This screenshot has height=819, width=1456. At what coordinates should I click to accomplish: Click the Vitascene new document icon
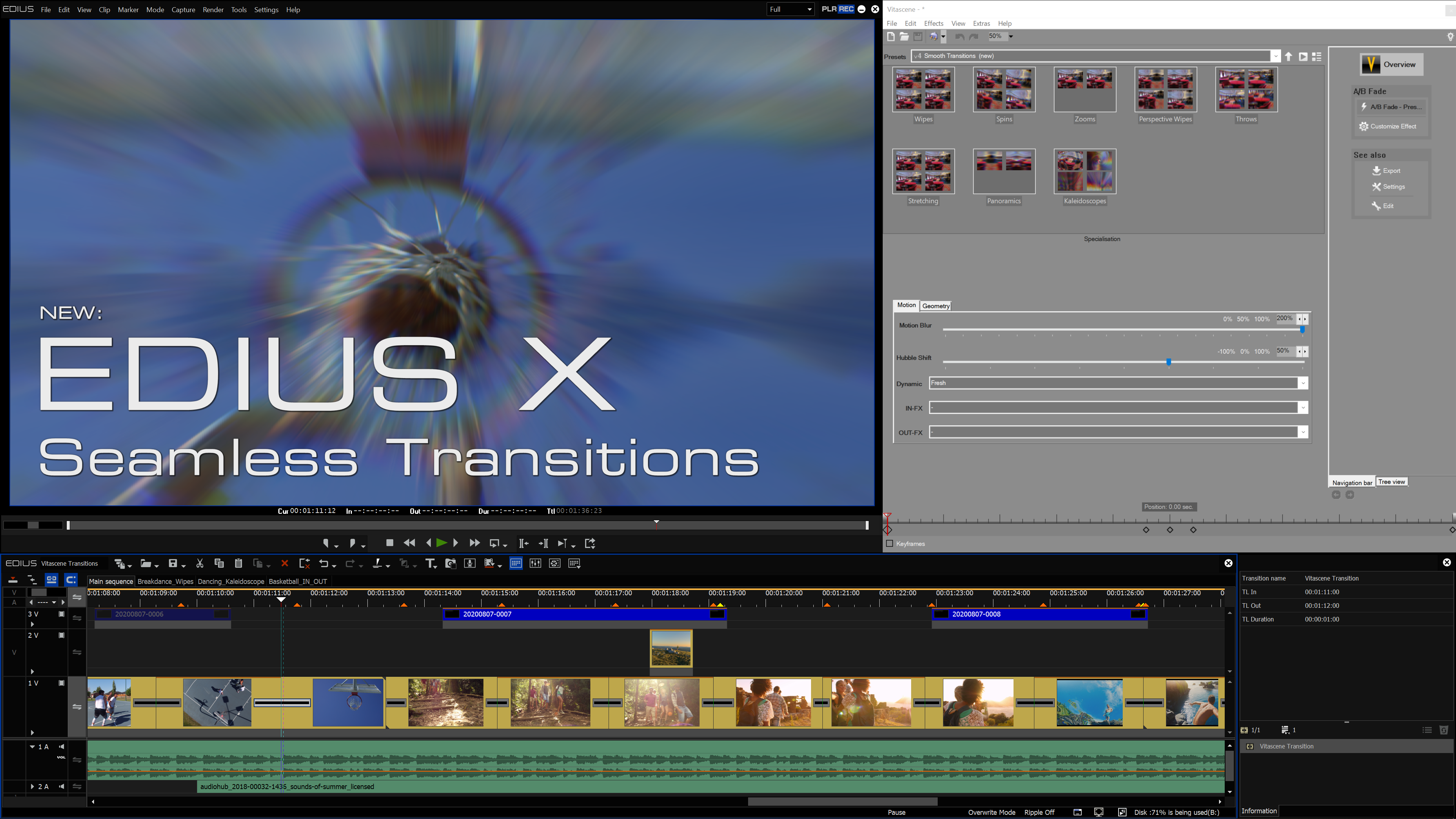891,37
